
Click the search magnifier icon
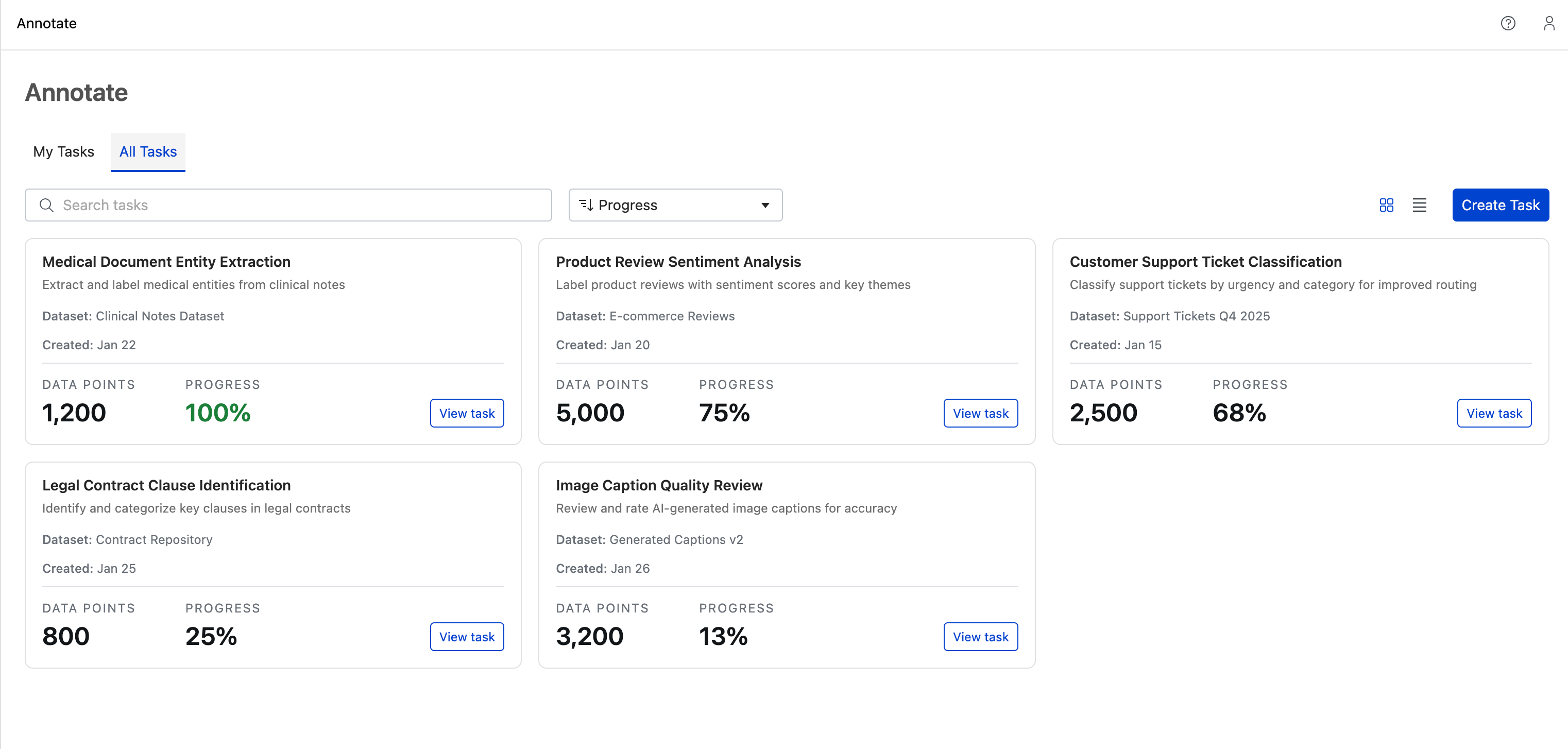coord(47,205)
